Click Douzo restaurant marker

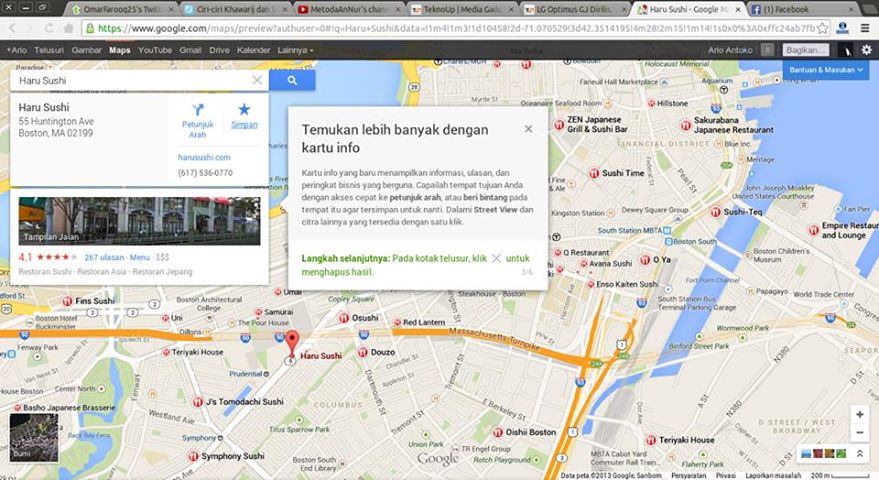[363, 352]
